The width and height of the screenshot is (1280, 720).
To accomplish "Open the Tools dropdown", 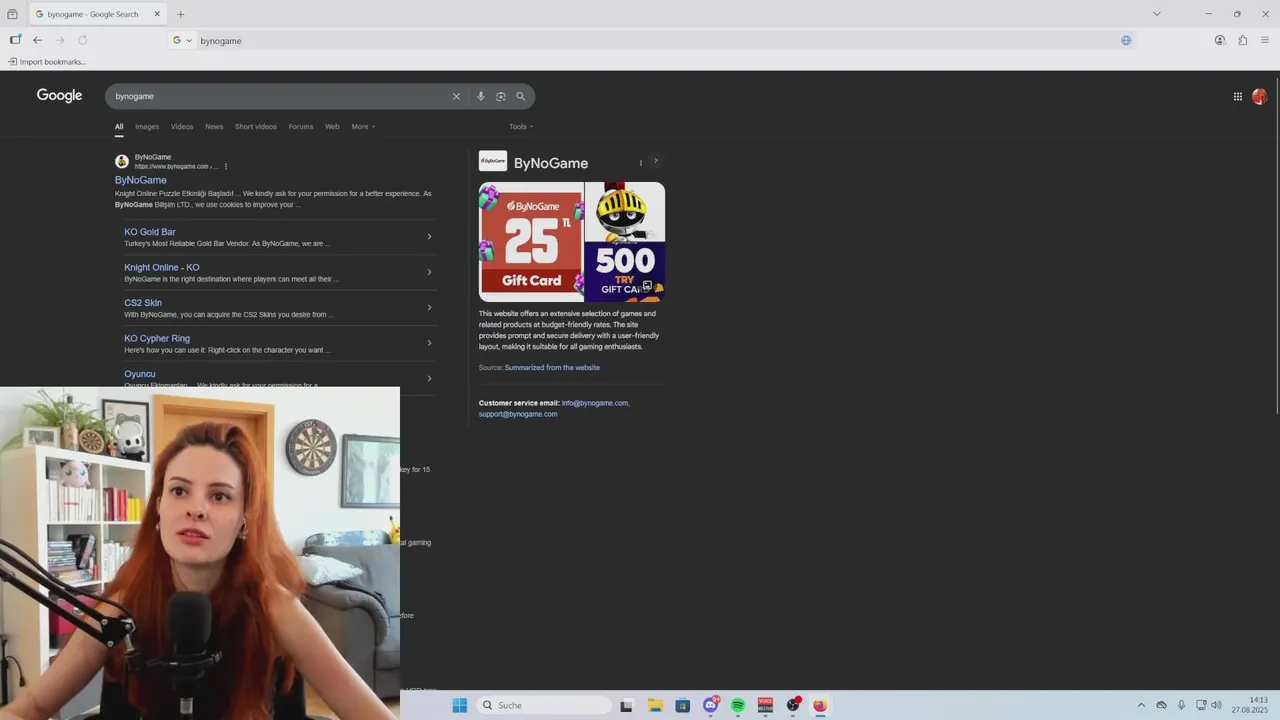I will (521, 127).
